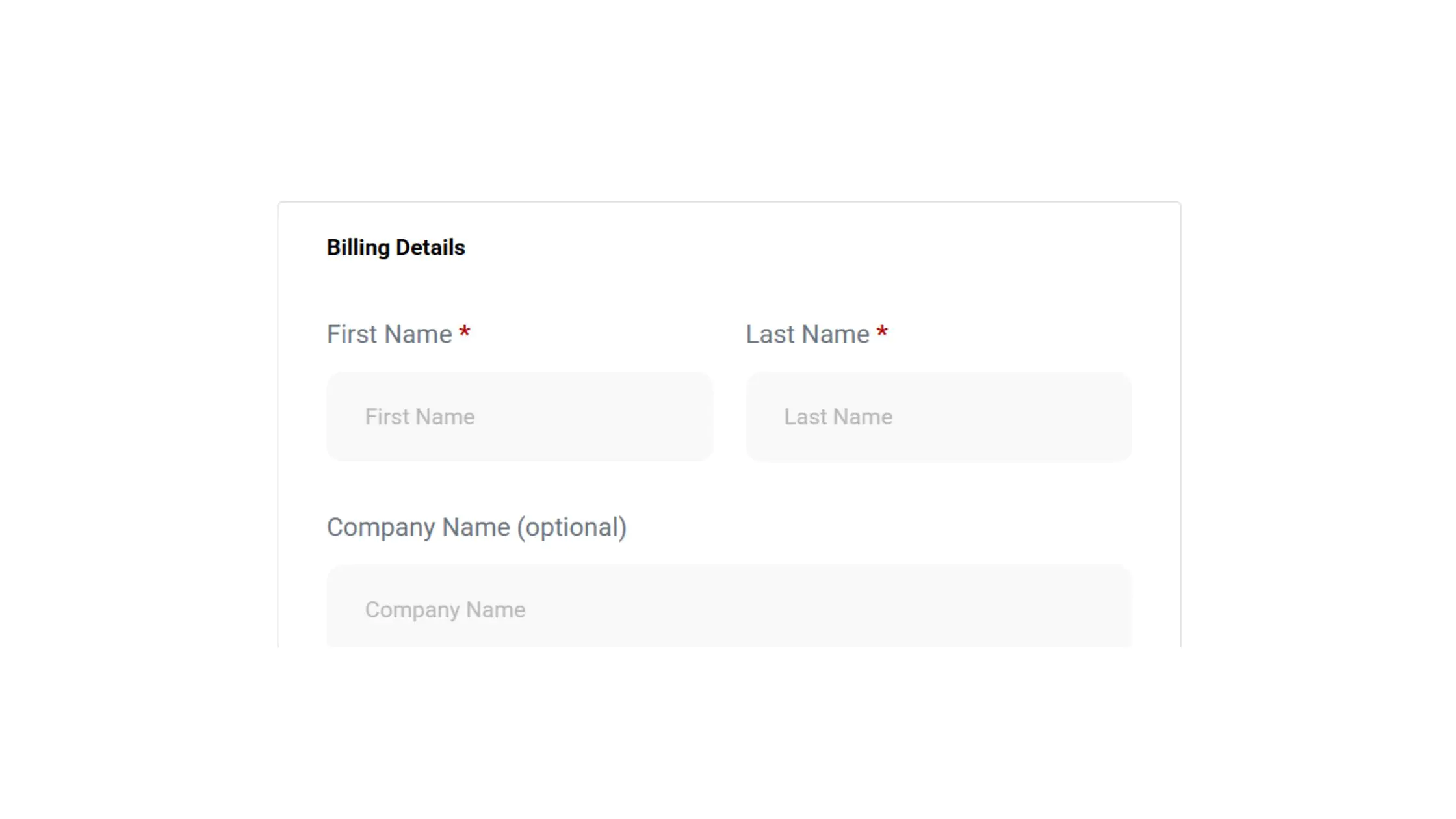Click red asterisk beside Last Name label
The height and width of the screenshot is (819, 1456).
pos(882,333)
